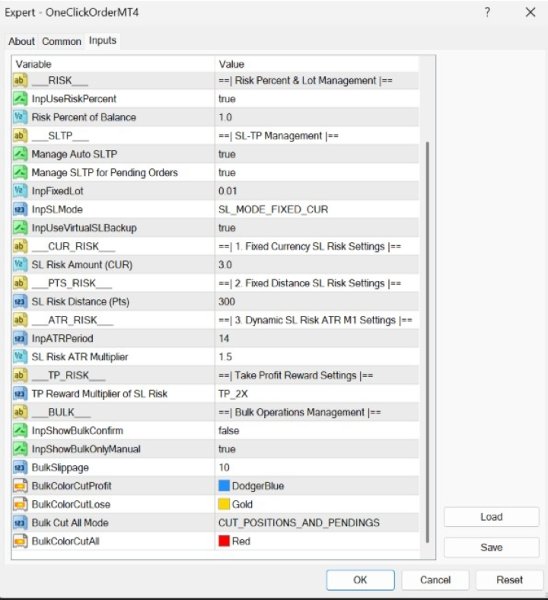Select the integer icon beside BulkSlippage
Viewport: 548px width, 600px height.
point(20,468)
